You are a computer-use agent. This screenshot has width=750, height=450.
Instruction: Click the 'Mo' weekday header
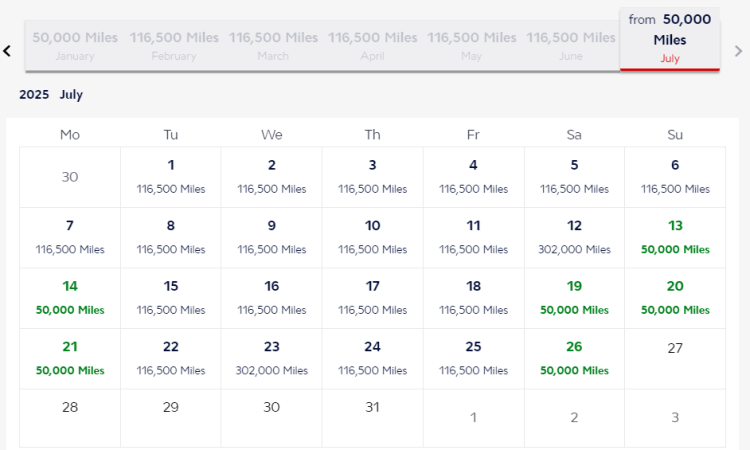(x=70, y=135)
